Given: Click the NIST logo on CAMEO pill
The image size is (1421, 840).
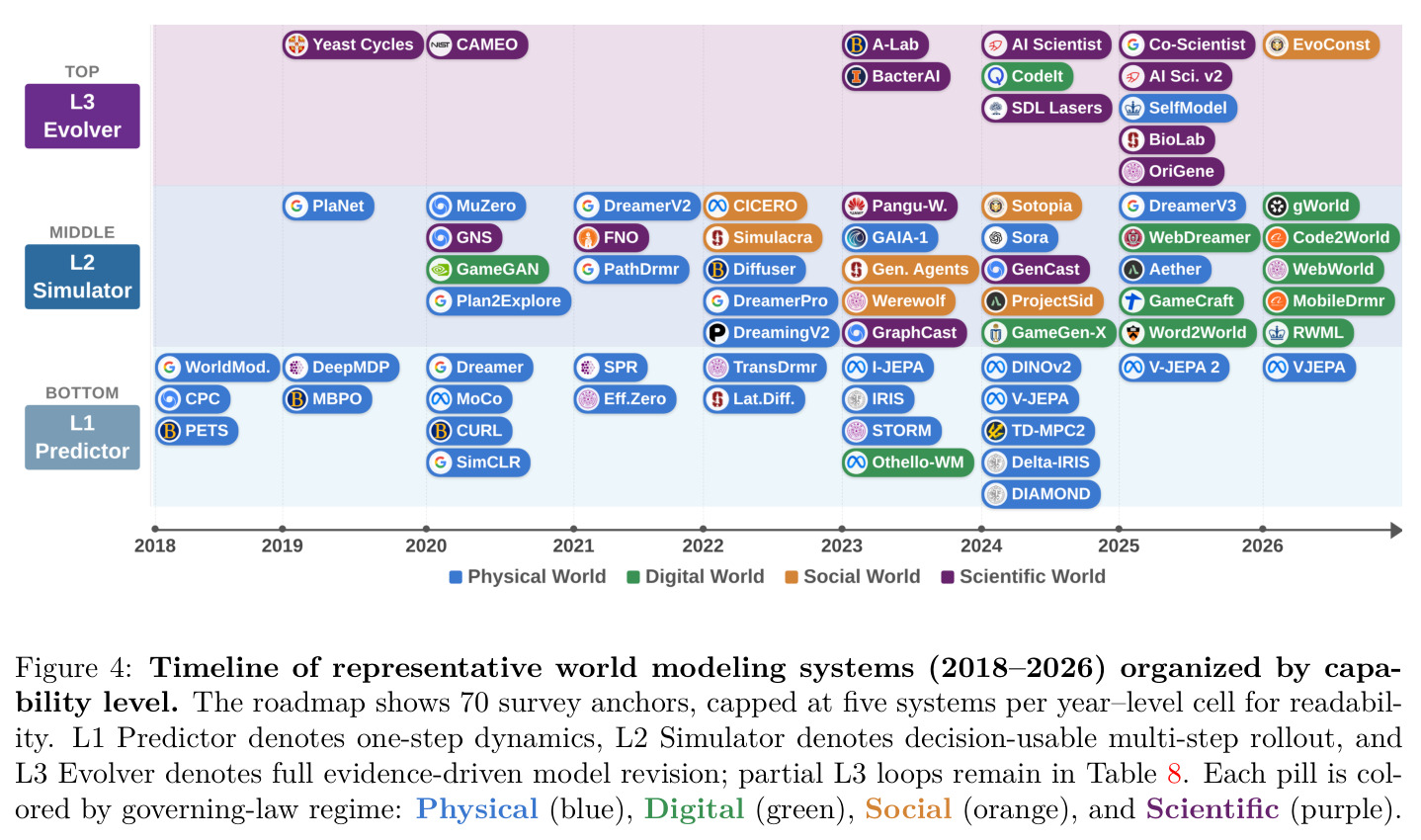Looking at the screenshot, I should pyautogui.click(x=441, y=44).
